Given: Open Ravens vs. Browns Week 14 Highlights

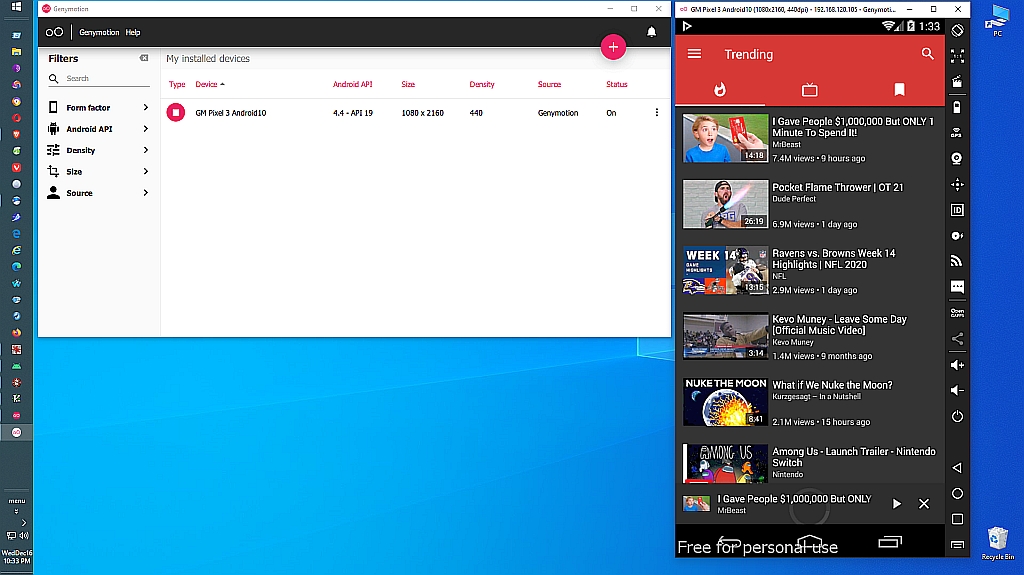Looking at the screenshot, I should [810, 271].
